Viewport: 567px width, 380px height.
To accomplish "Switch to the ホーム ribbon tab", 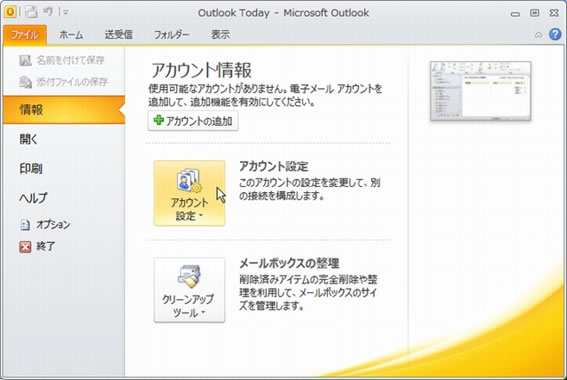I will (x=71, y=35).
